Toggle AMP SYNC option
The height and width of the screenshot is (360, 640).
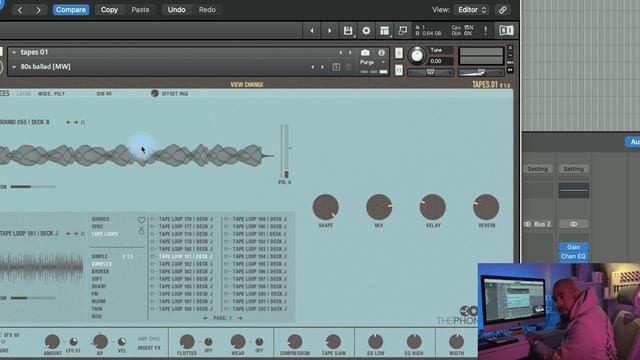[149, 339]
